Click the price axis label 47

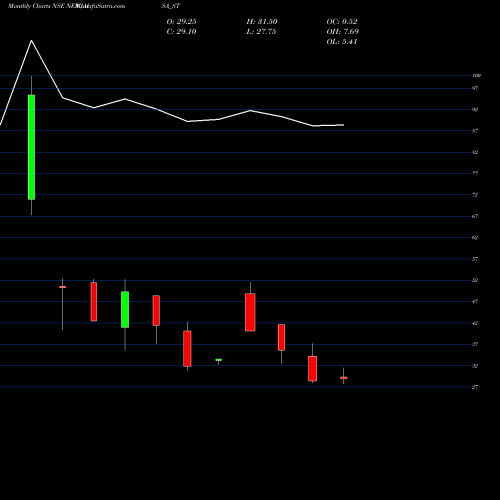[x=475, y=302]
